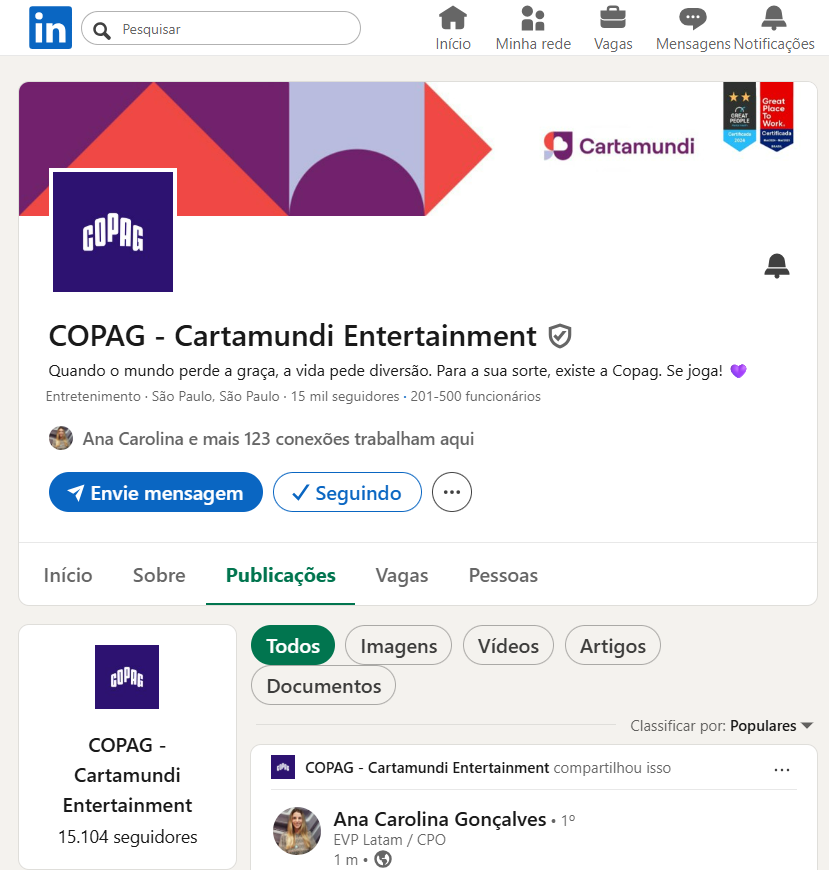Image resolution: width=829 pixels, height=870 pixels.
Task: Select the Imagens filter chip
Action: tap(398, 645)
